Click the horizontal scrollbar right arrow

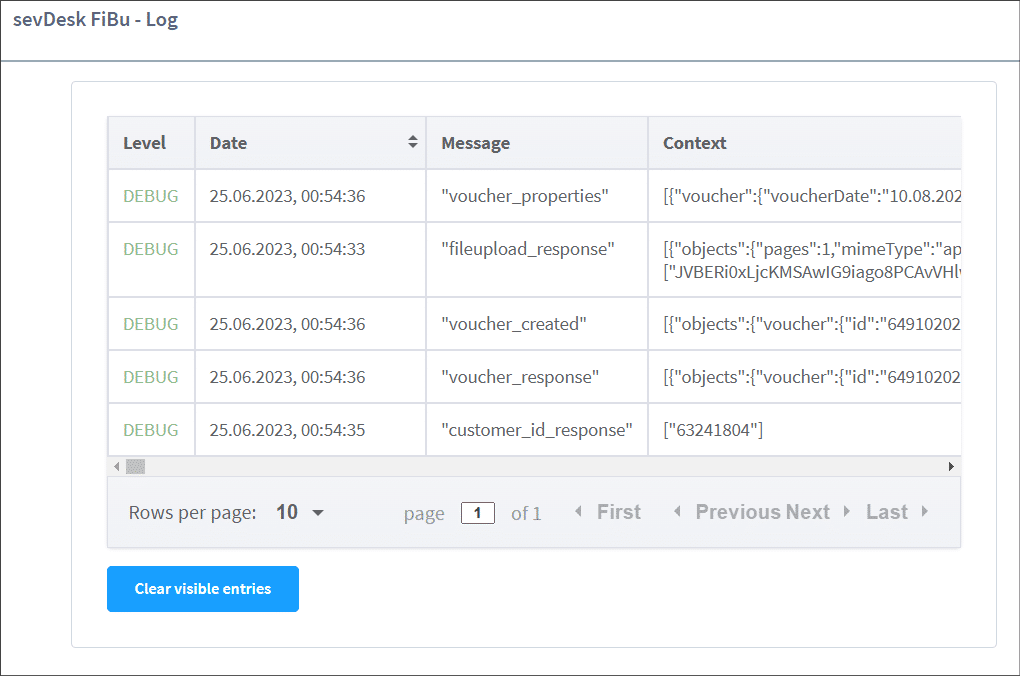[951, 466]
